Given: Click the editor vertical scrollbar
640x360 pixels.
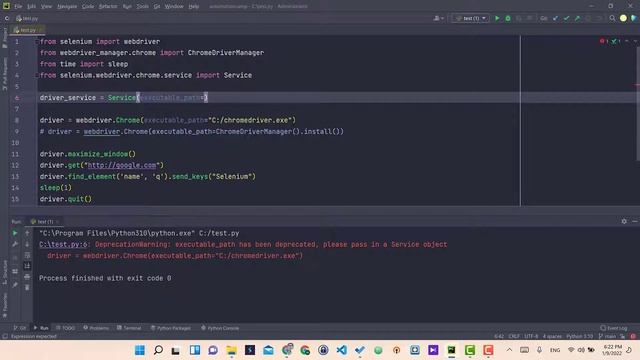Looking at the screenshot, I should (x=637, y=104).
